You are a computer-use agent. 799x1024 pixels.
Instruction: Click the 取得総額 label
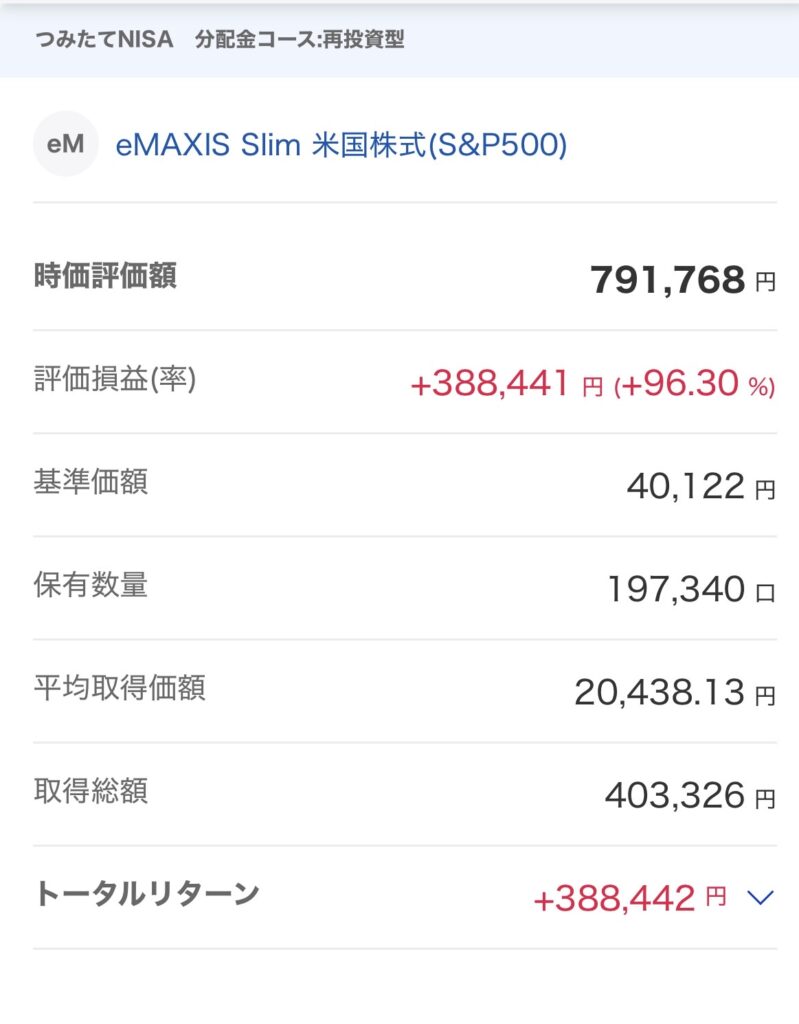point(91,791)
